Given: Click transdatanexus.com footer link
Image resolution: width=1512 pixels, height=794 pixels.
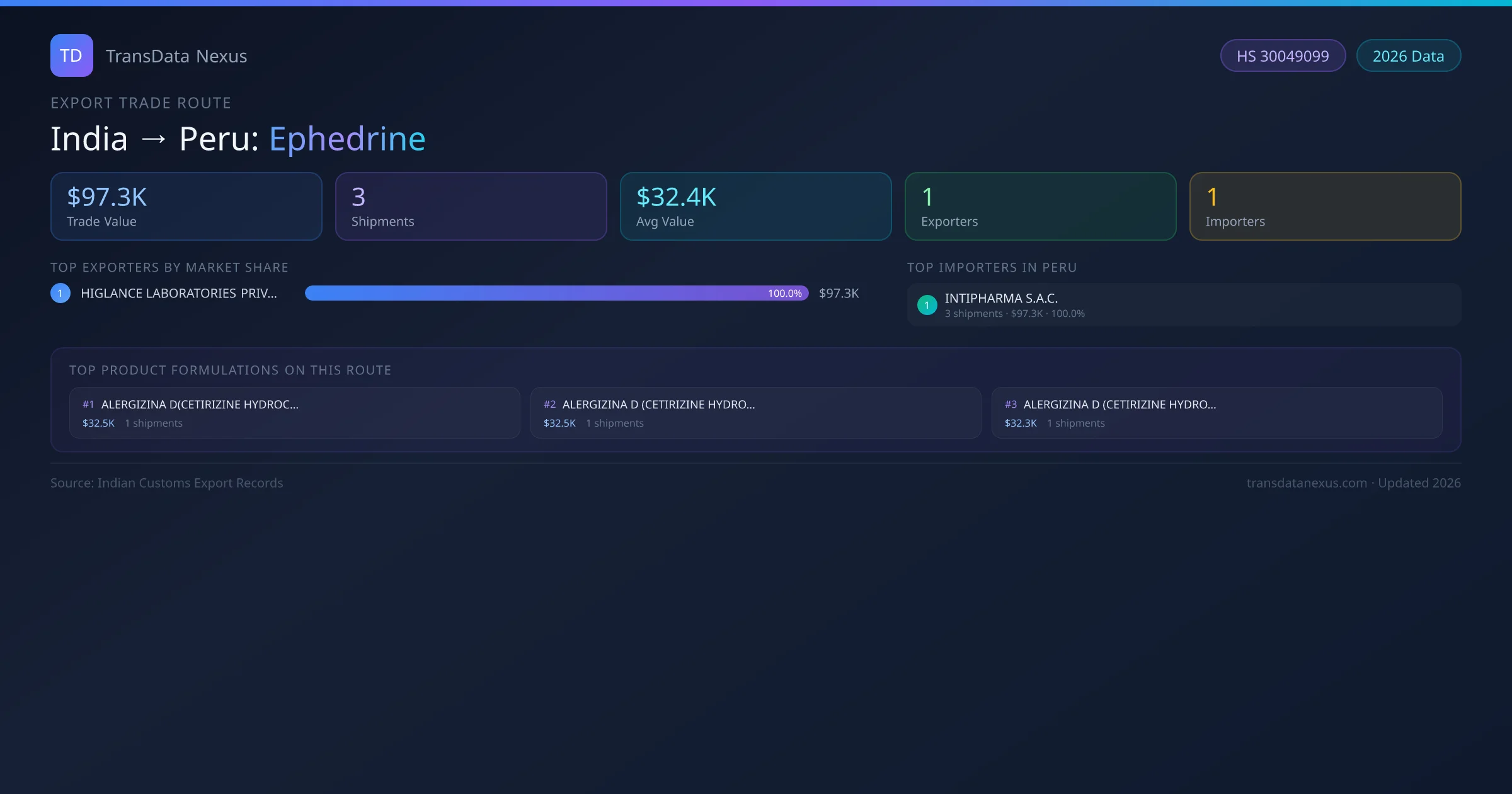Looking at the screenshot, I should (1307, 483).
